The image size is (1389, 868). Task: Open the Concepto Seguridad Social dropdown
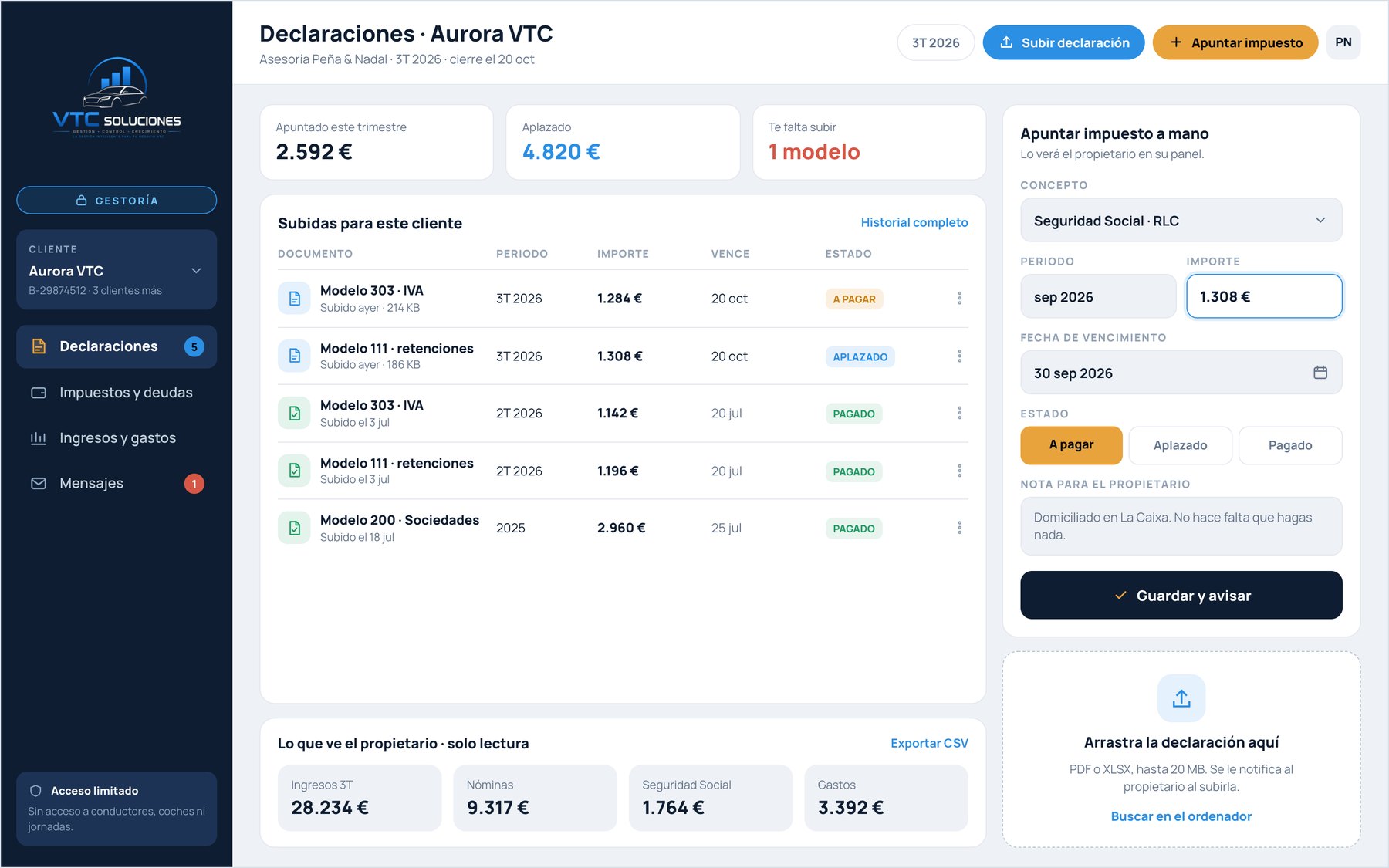1181,221
